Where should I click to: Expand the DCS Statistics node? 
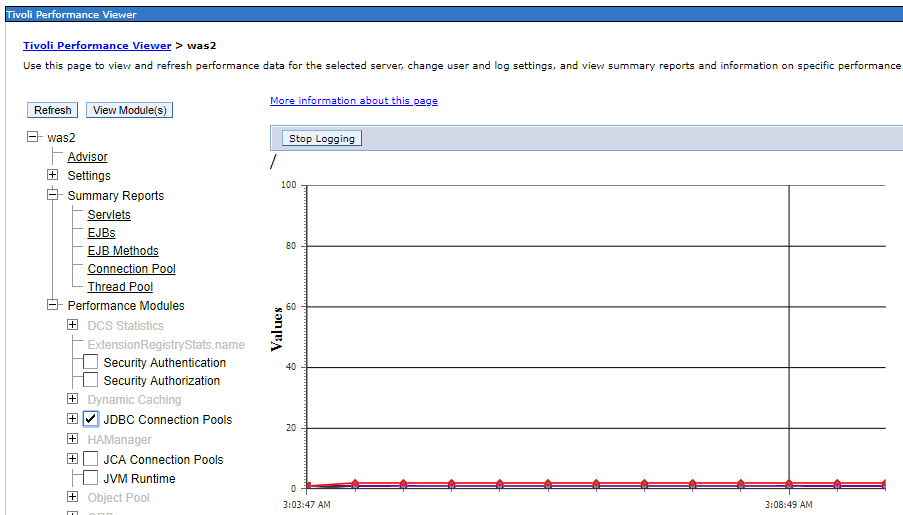73,325
